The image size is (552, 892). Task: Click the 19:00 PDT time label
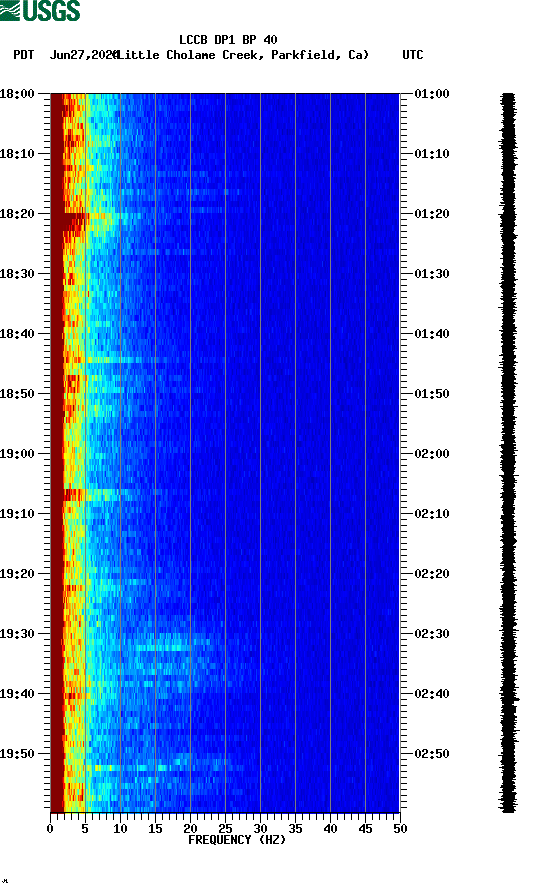pos(17,454)
